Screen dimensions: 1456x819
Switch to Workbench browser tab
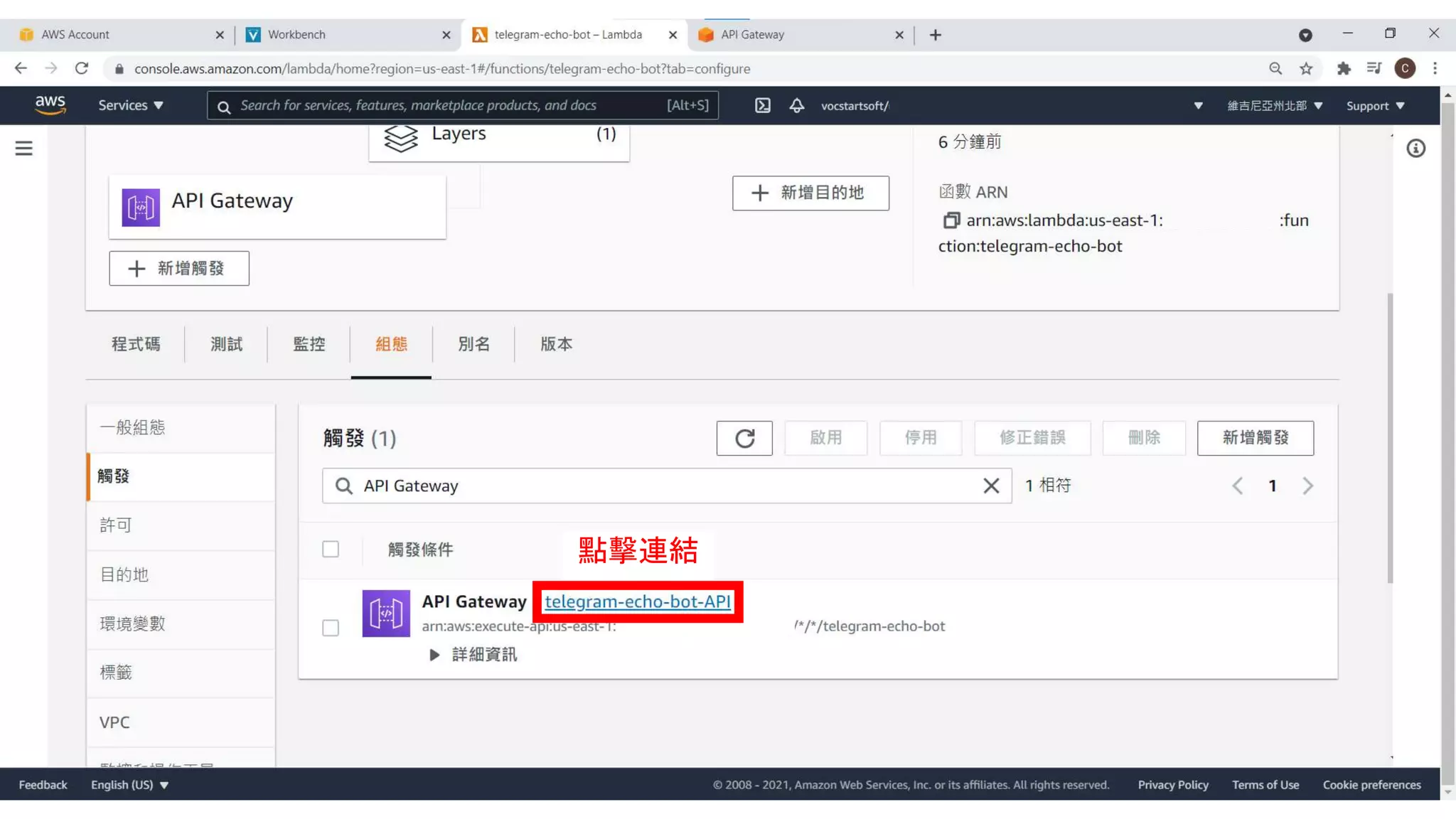click(348, 35)
